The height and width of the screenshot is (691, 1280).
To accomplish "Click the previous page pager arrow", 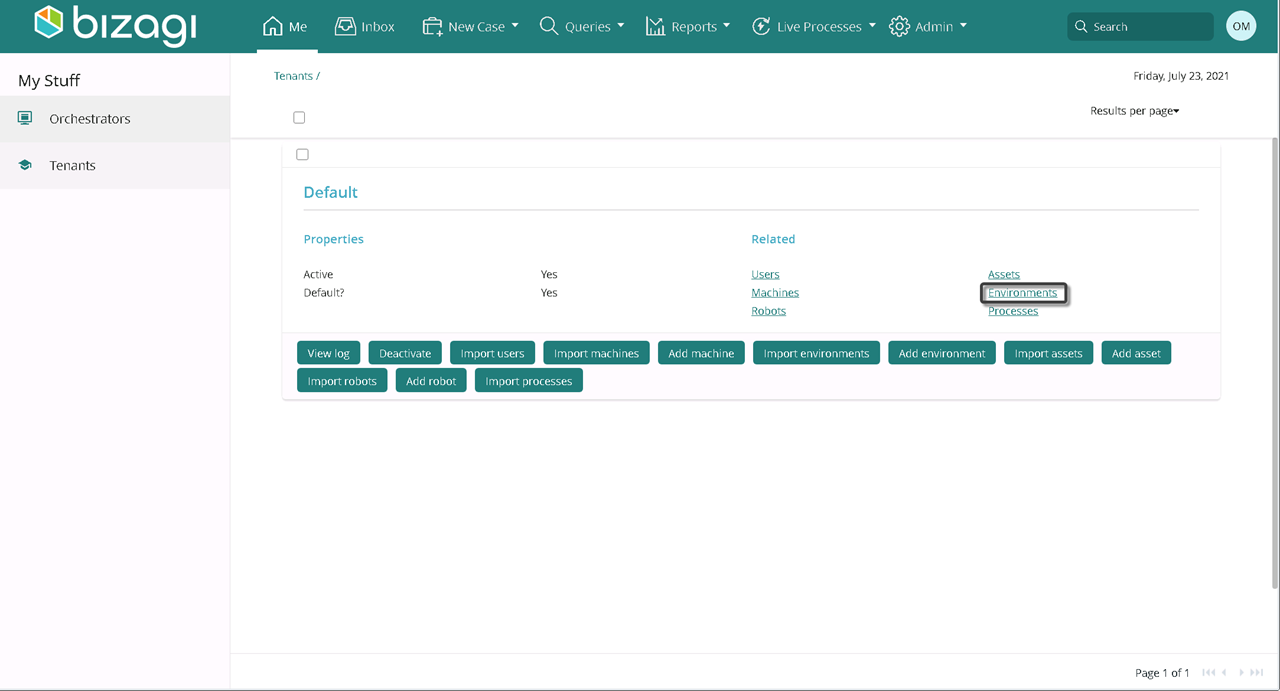I will 1224,673.
